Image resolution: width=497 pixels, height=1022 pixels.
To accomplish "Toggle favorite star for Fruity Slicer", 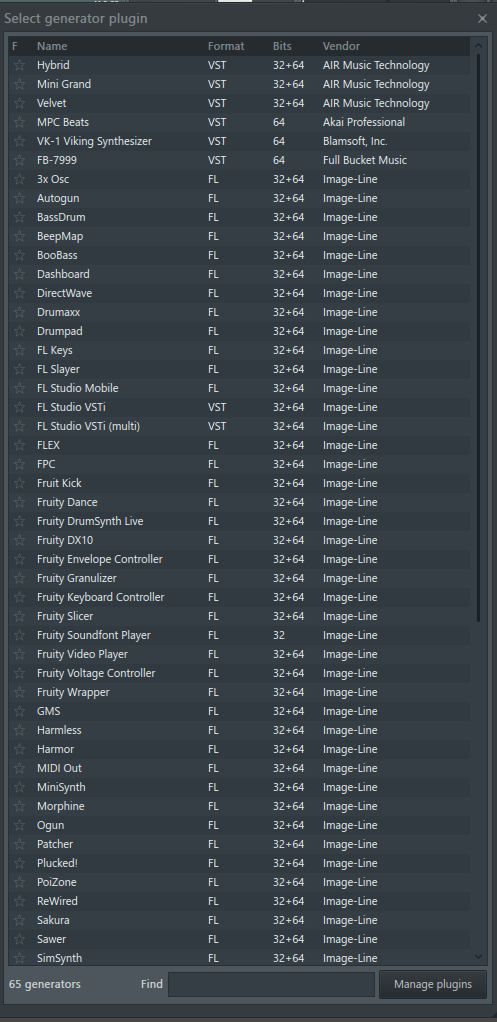I will 20,616.
